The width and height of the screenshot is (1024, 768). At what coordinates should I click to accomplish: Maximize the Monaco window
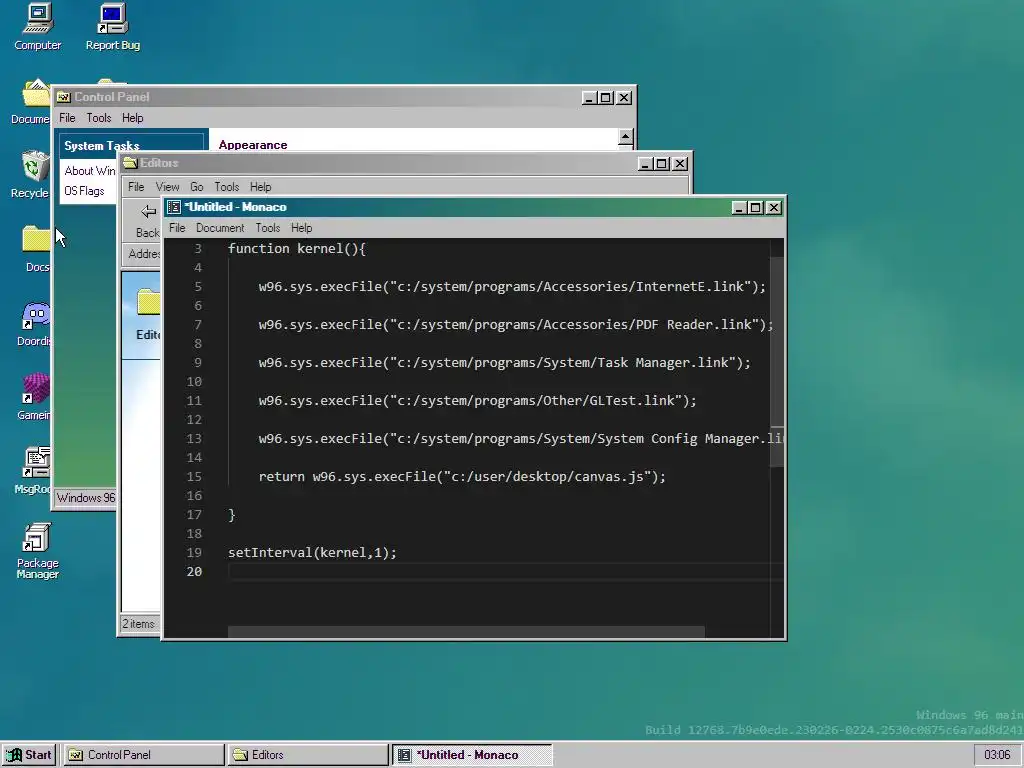756,208
